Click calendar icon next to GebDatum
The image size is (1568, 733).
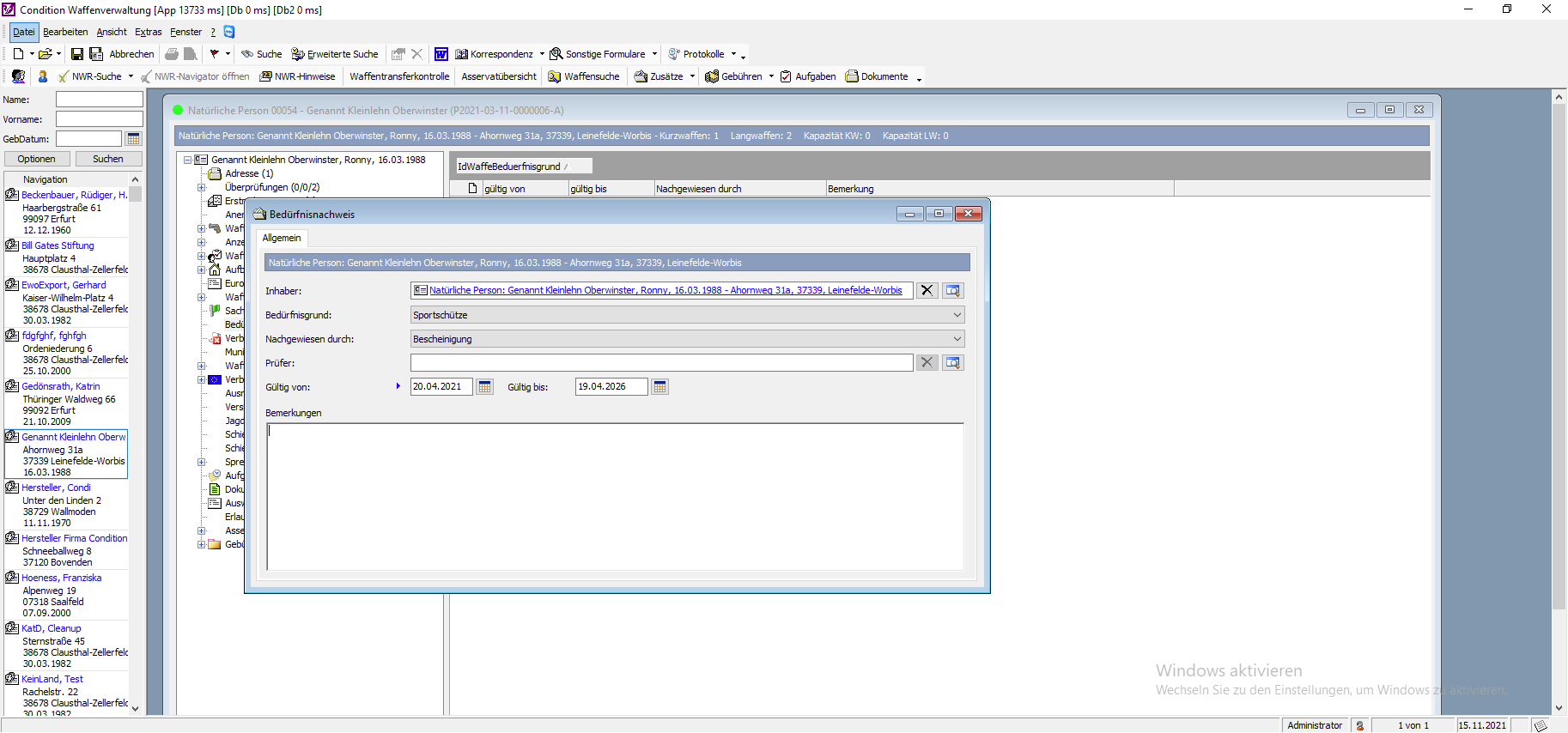134,139
